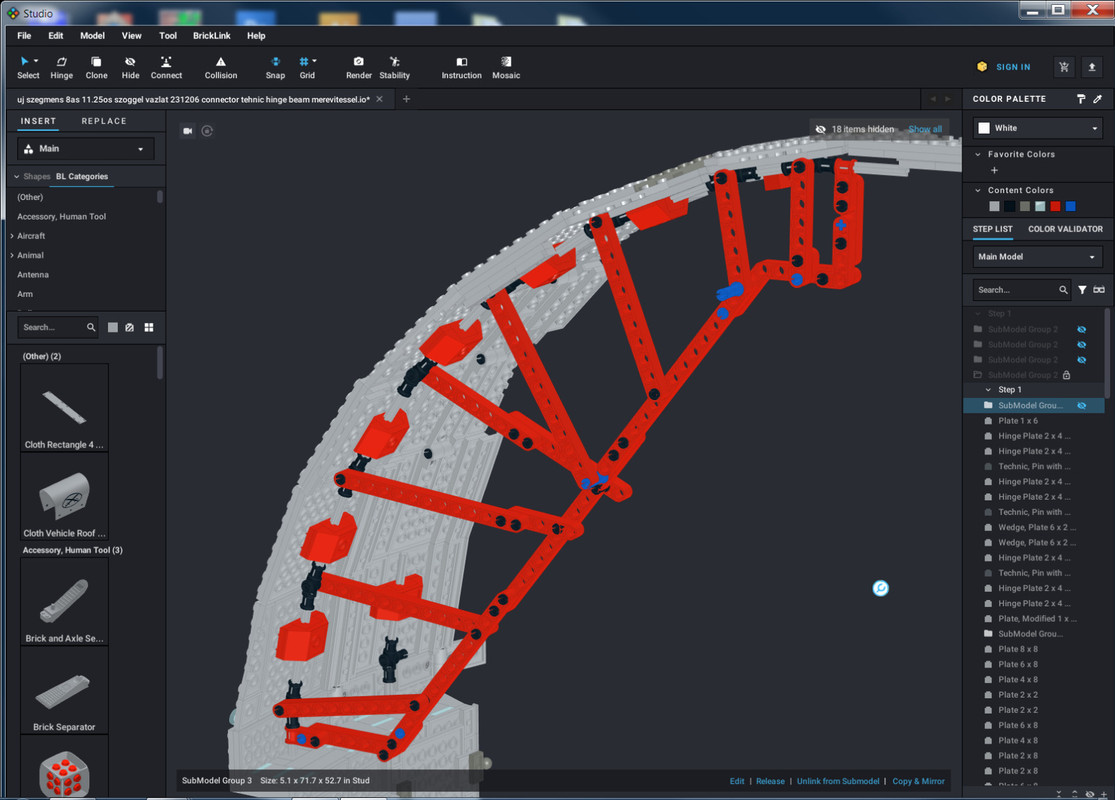Select Accessory, Human Tool category
The height and width of the screenshot is (800, 1115).
[x=61, y=216]
